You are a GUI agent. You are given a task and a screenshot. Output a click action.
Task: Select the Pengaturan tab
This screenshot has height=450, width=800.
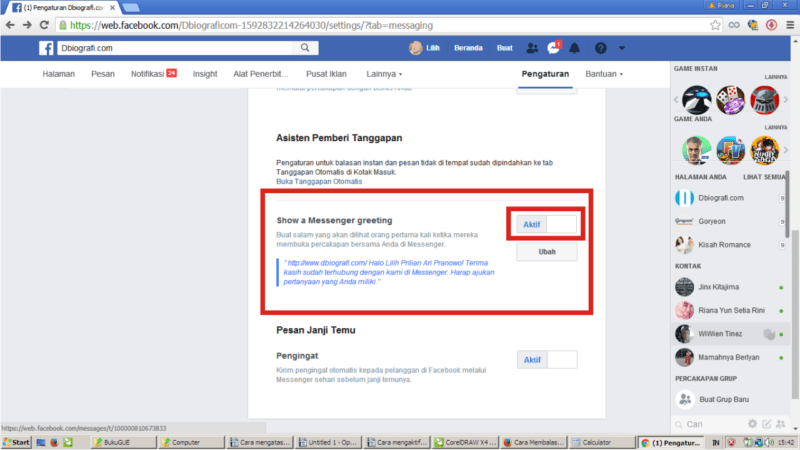click(x=545, y=74)
